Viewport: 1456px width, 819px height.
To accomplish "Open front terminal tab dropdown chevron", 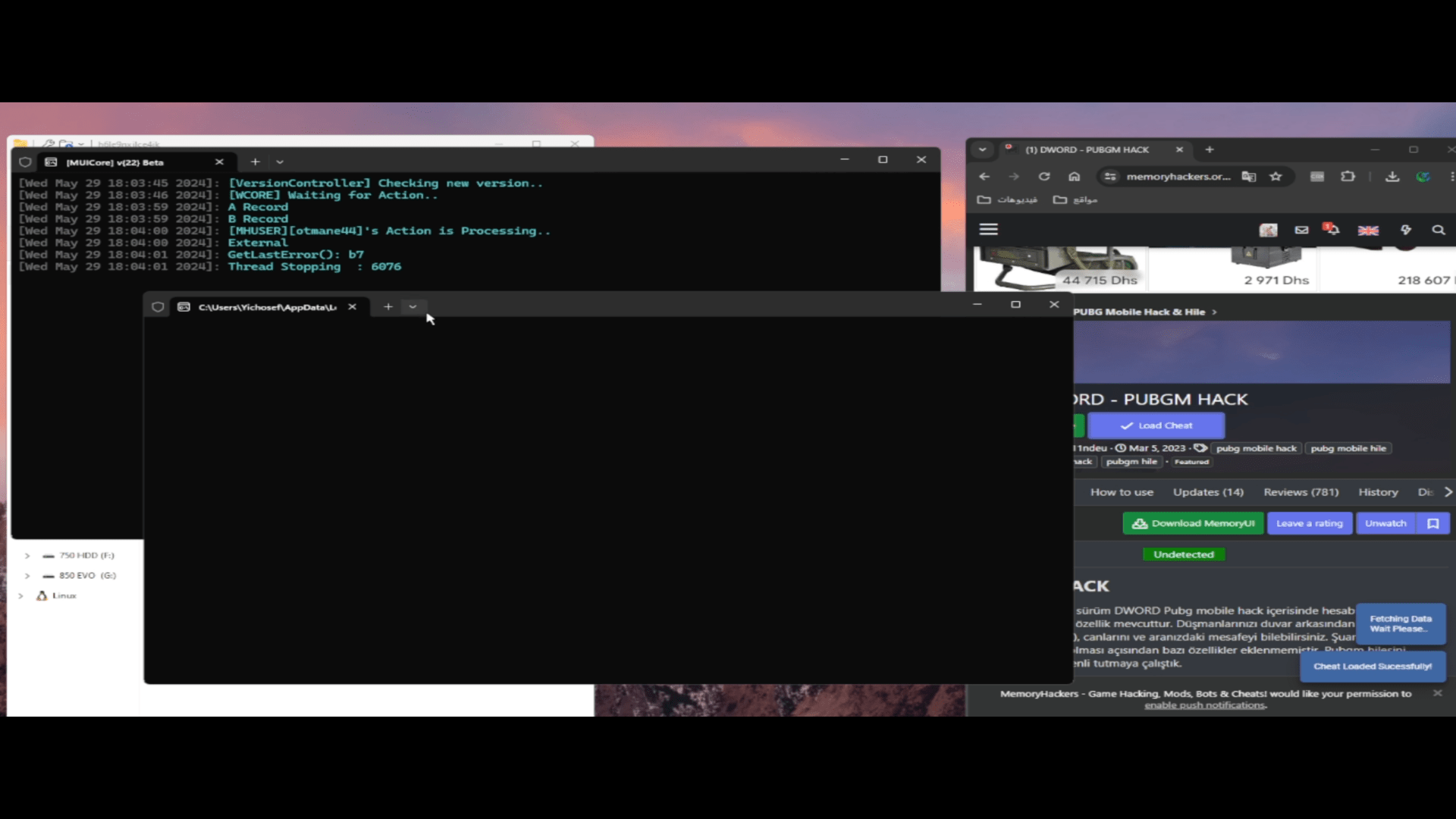I will [413, 306].
